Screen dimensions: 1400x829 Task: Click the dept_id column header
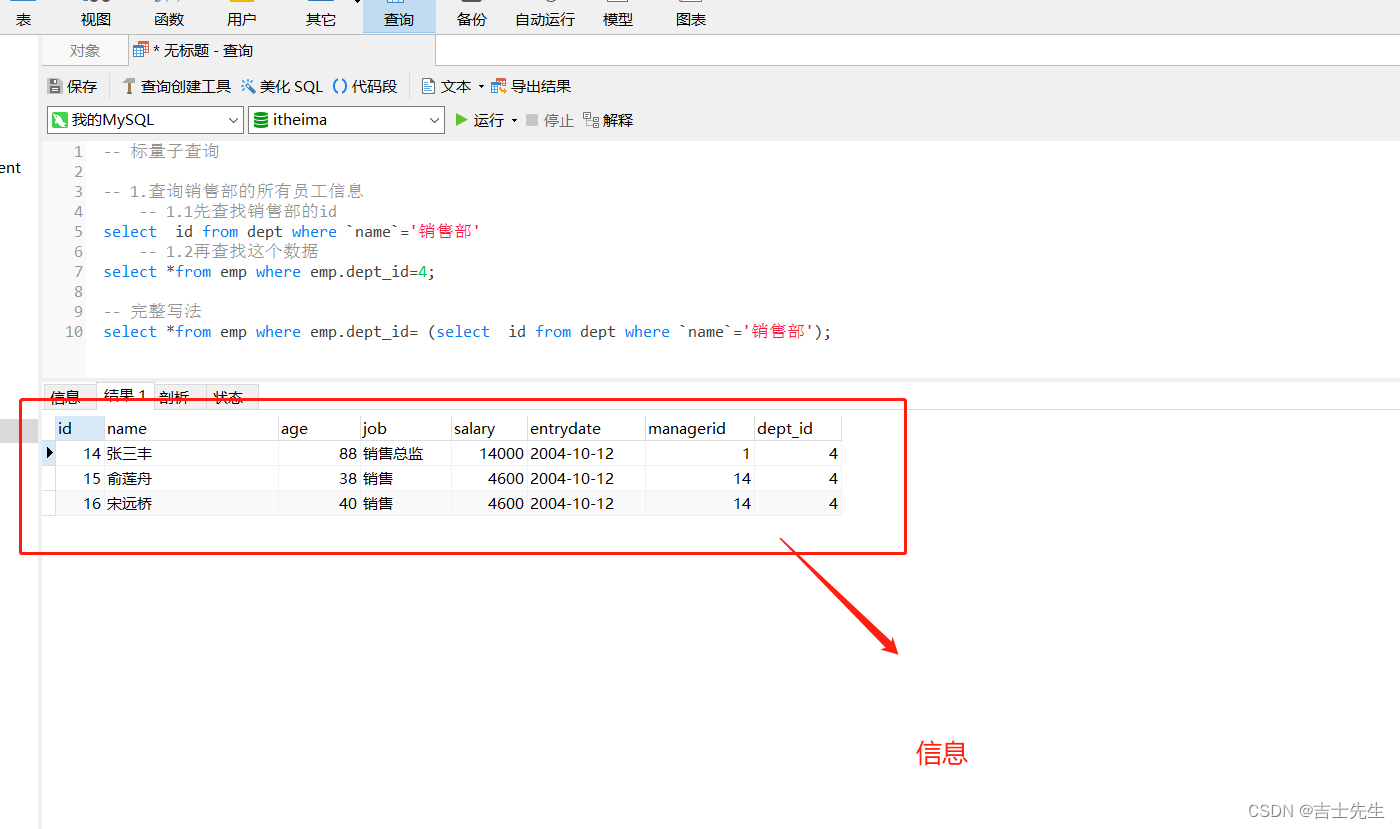[797, 428]
